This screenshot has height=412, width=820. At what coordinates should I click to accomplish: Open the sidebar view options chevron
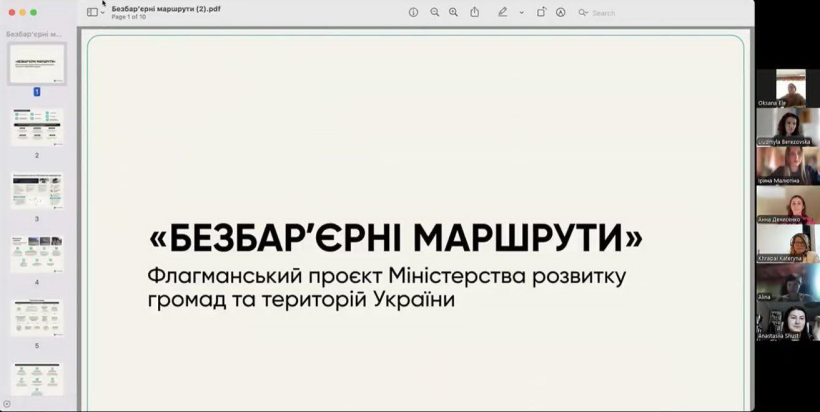[x=102, y=13]
